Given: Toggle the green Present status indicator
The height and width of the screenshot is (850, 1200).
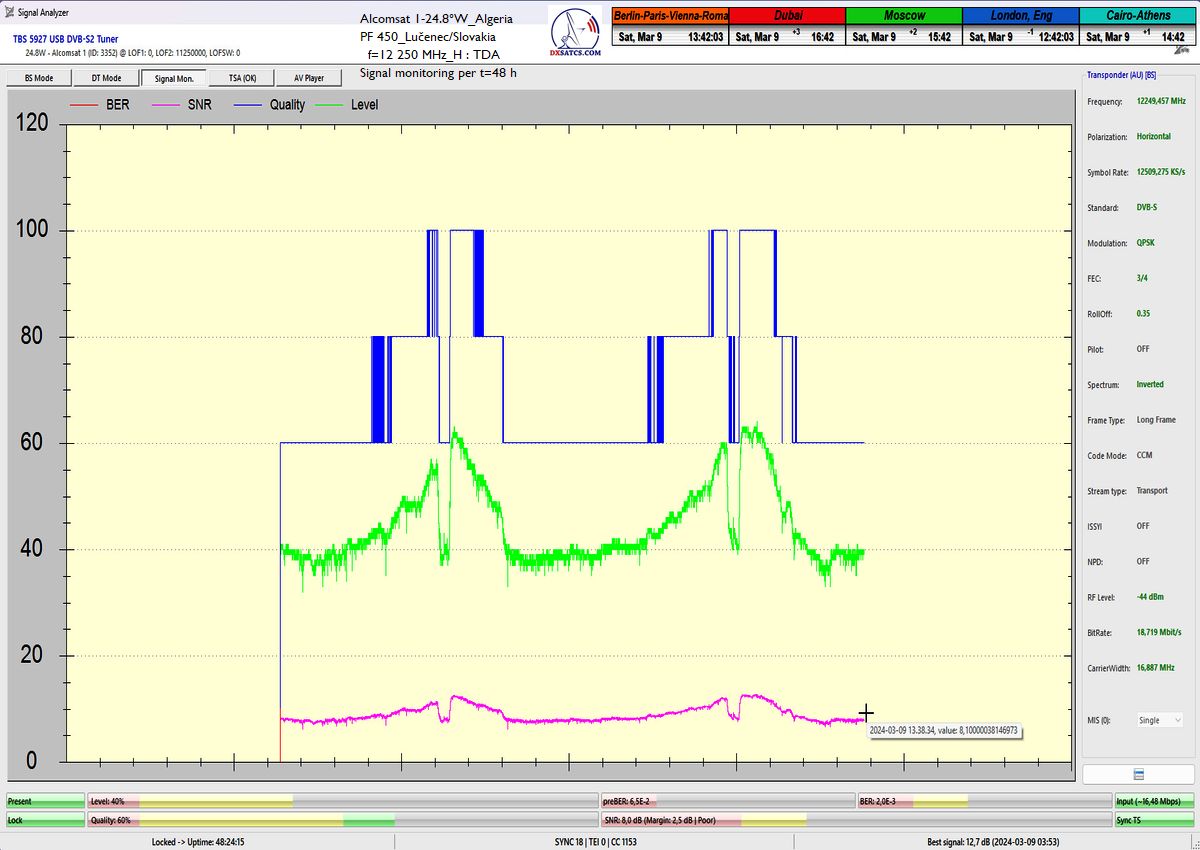Looking at the screenshot, I should tap(45, 801).
